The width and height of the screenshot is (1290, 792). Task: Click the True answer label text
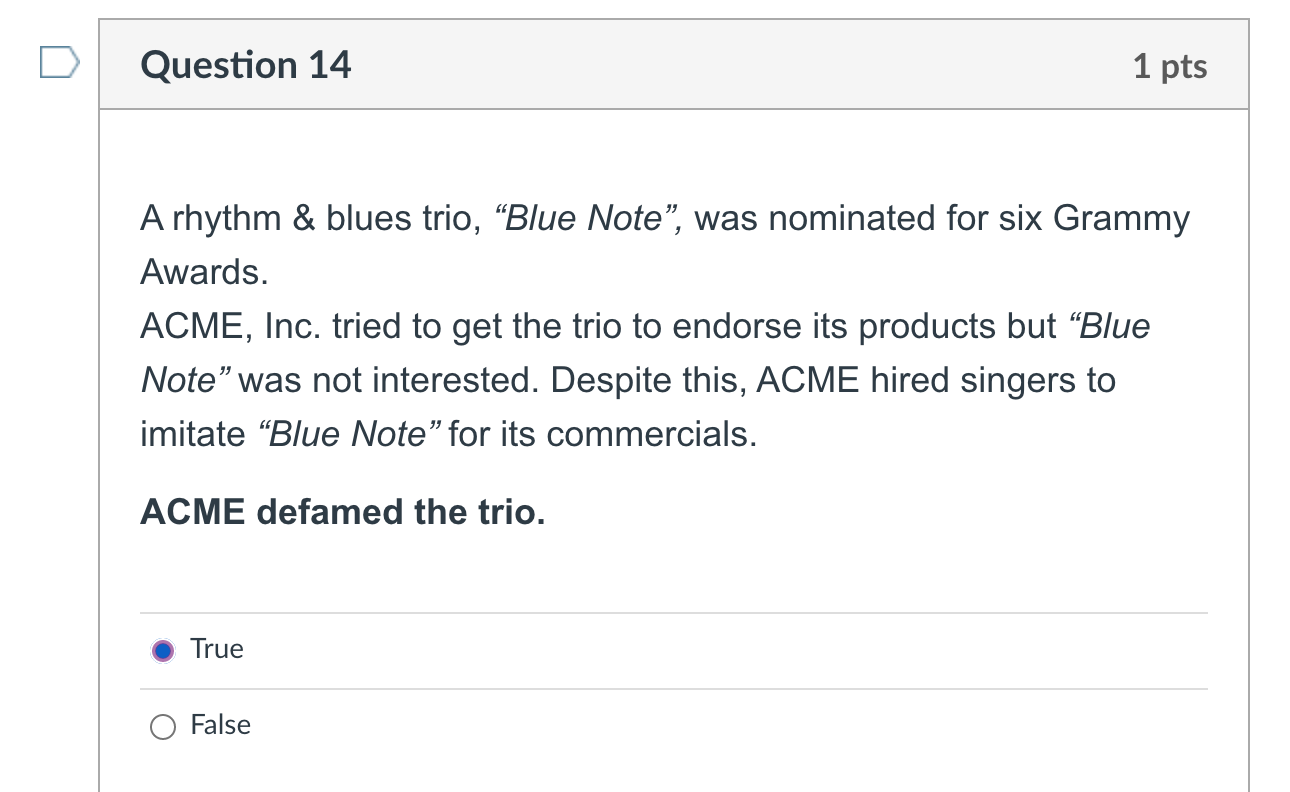[x=217, y=649]
